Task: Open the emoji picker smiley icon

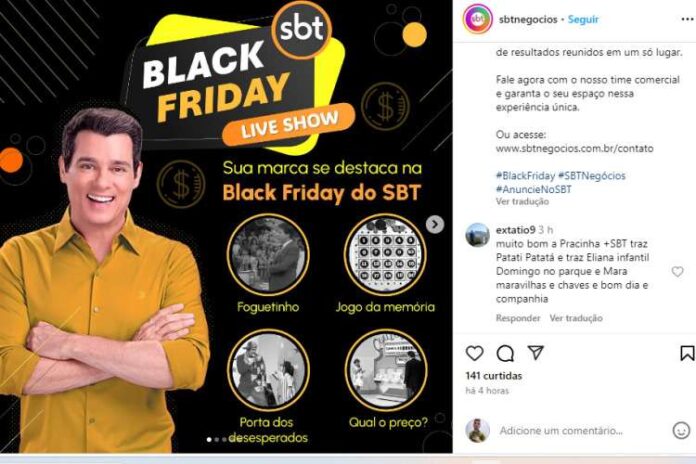Action: 681,430
